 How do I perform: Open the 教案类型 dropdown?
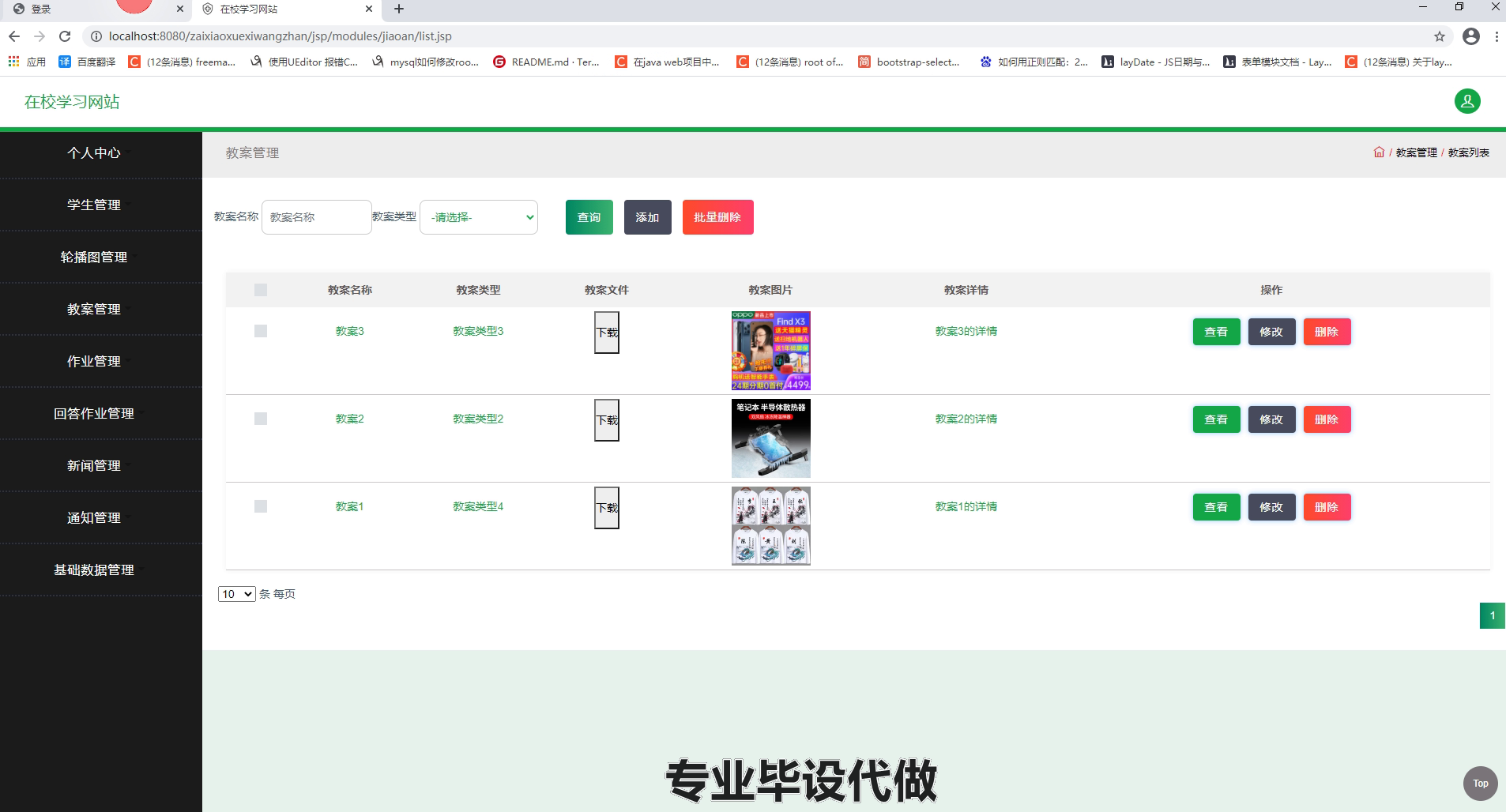click(x=479, y=217)
